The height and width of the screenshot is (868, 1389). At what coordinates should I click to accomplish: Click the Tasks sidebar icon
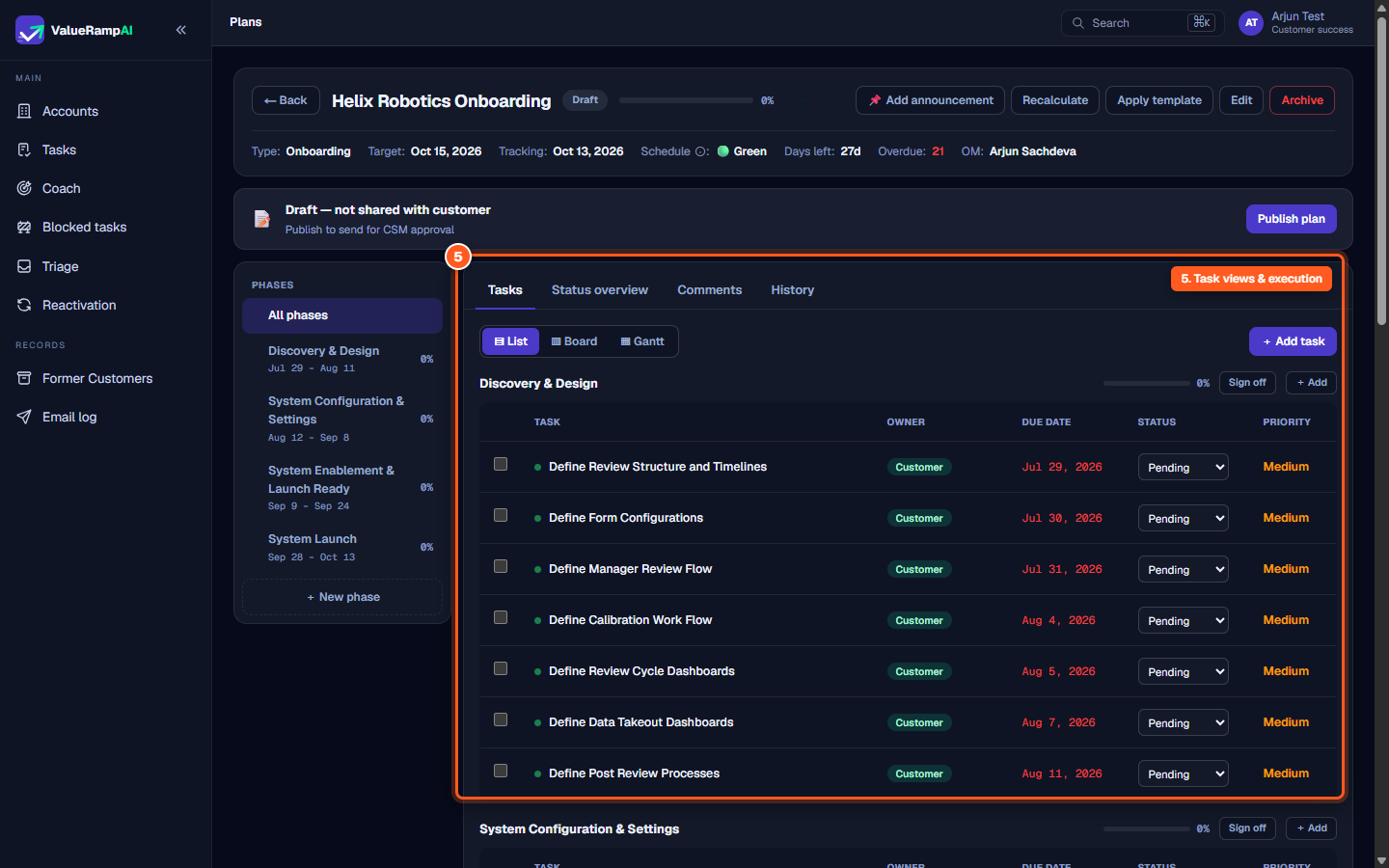tap(24, 149)
